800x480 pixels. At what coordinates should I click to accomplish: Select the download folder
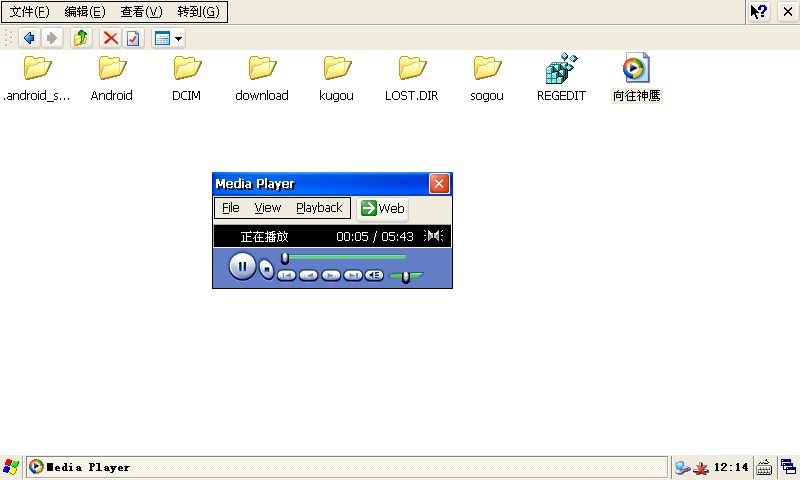point(262,77)
